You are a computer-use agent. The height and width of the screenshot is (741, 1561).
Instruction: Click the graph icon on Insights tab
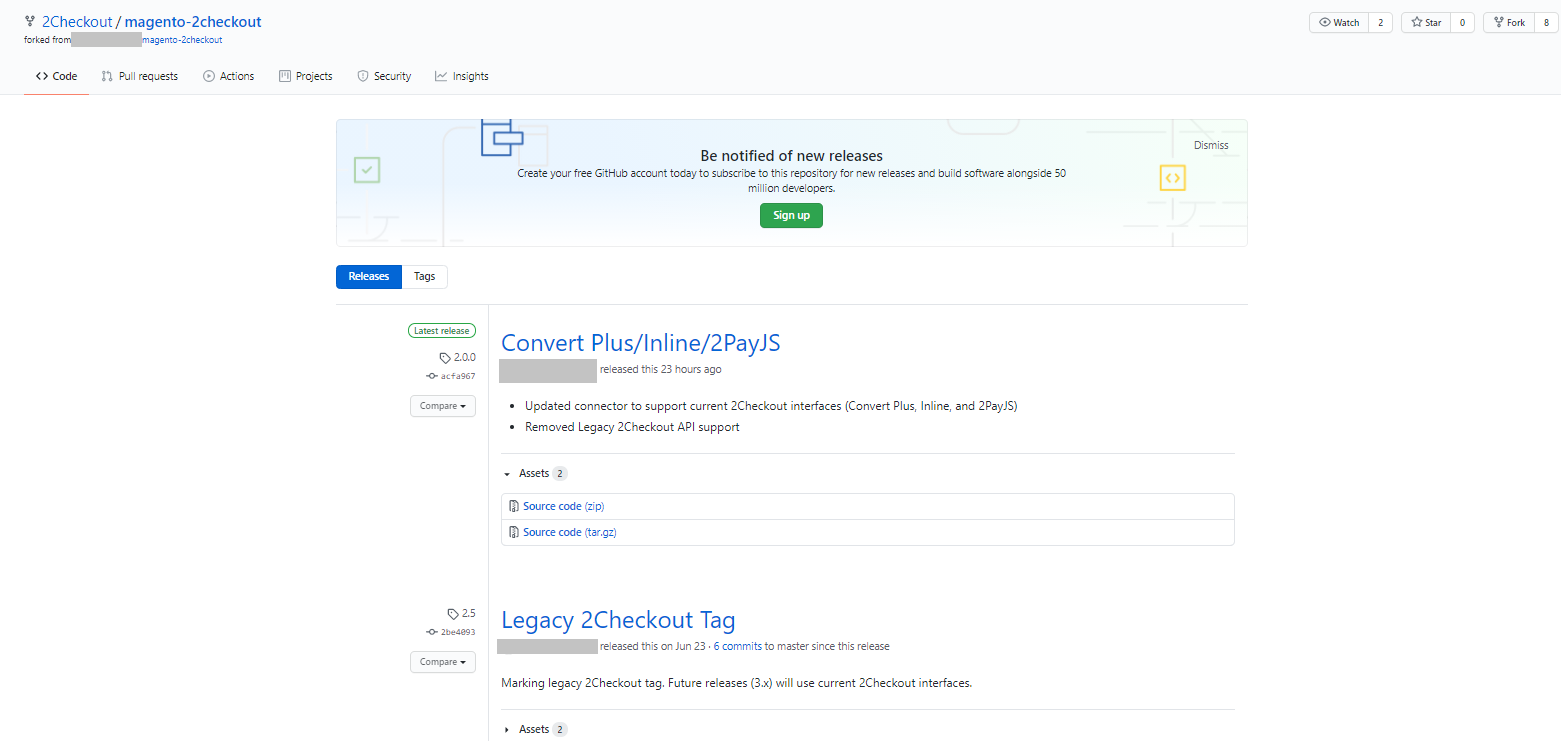click(x=441, y=76)
